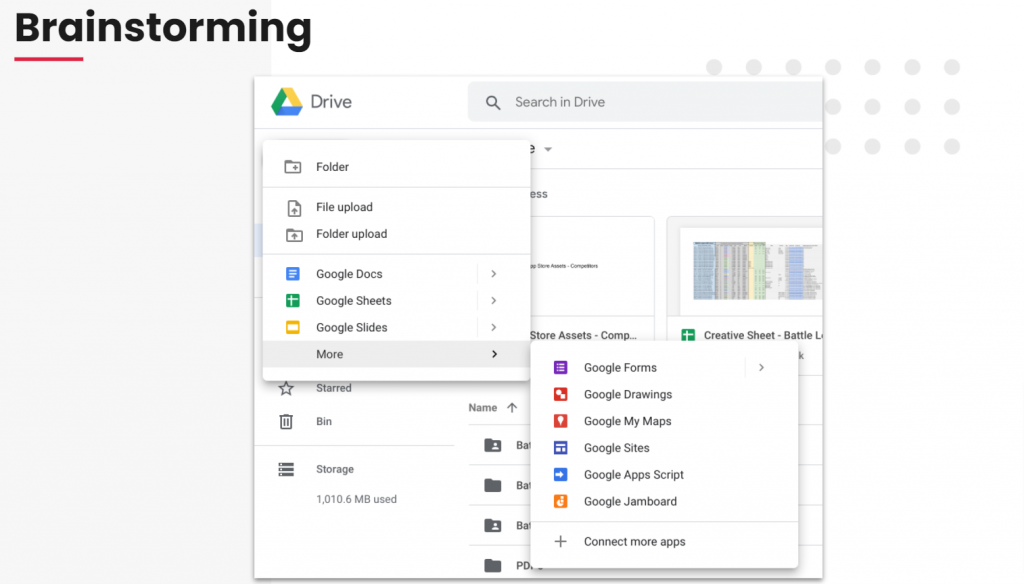Screen dimensions: 1024x584
Task: Open the My Drive dropdown arrow
Action: click(x=549, y=150)
